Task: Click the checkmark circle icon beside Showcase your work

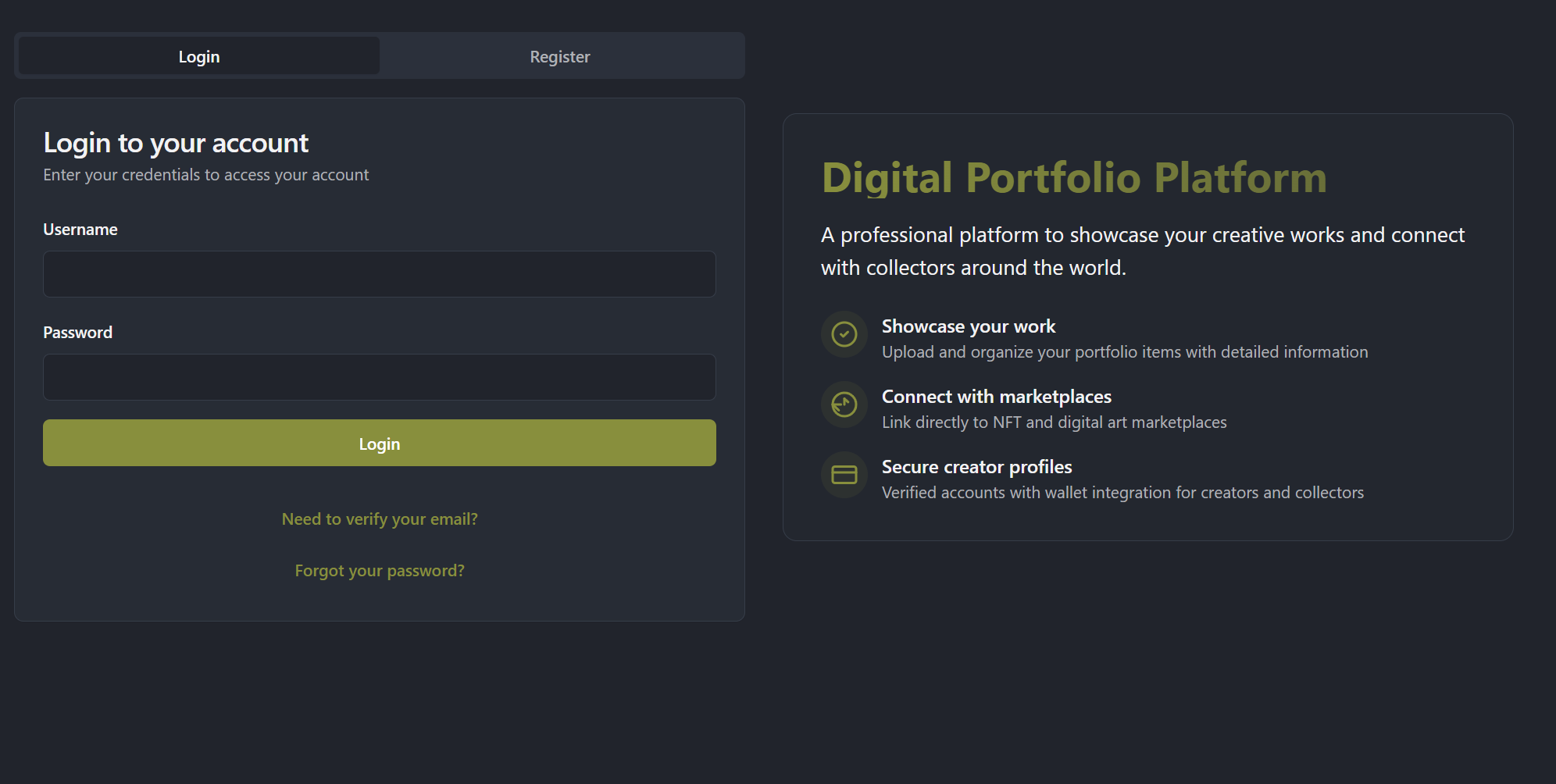Action: tap(844, 334)
